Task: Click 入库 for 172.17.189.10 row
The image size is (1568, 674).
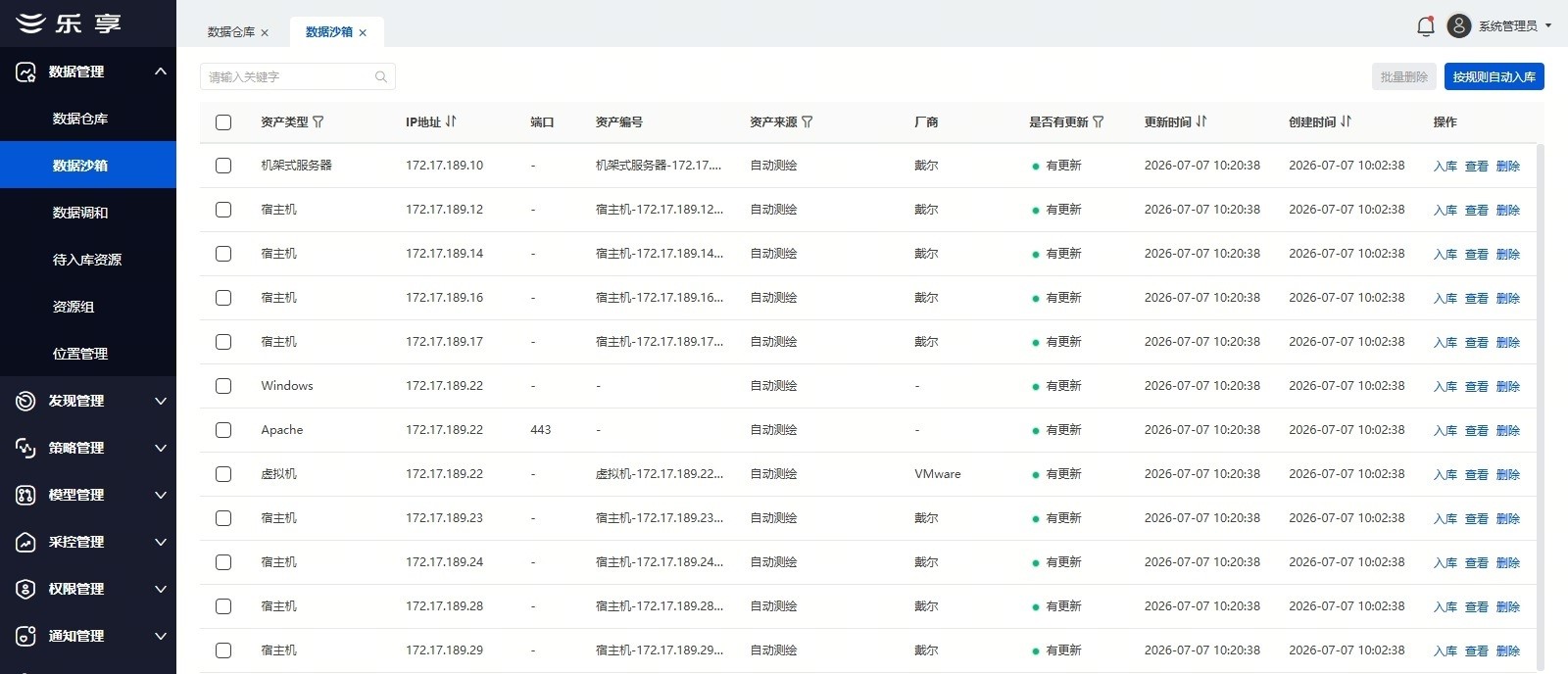Action: click(x=1445, y=167)
